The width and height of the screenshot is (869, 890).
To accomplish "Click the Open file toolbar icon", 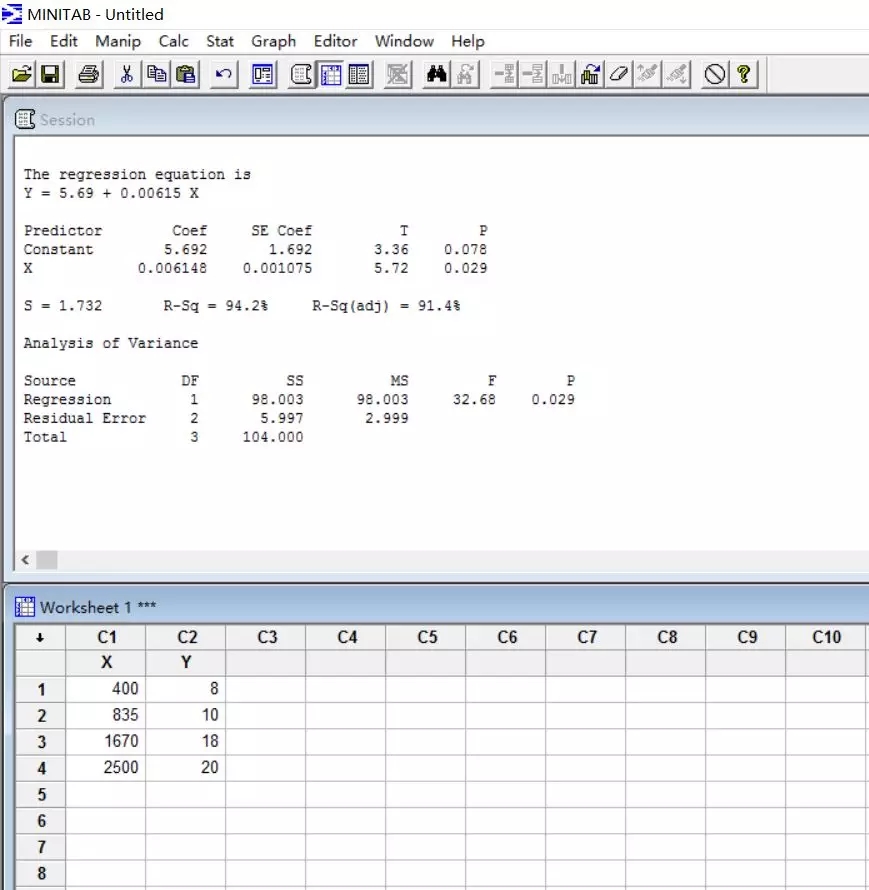I will (21, 75).
